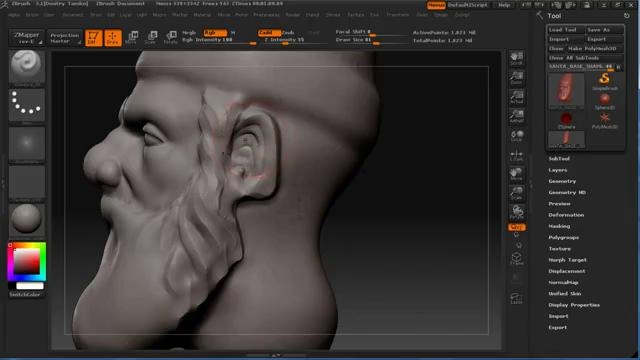This screenshot has width=640, height=360.
Task: Toggle the Rgb channel button
Action: [x=214, y=32]
